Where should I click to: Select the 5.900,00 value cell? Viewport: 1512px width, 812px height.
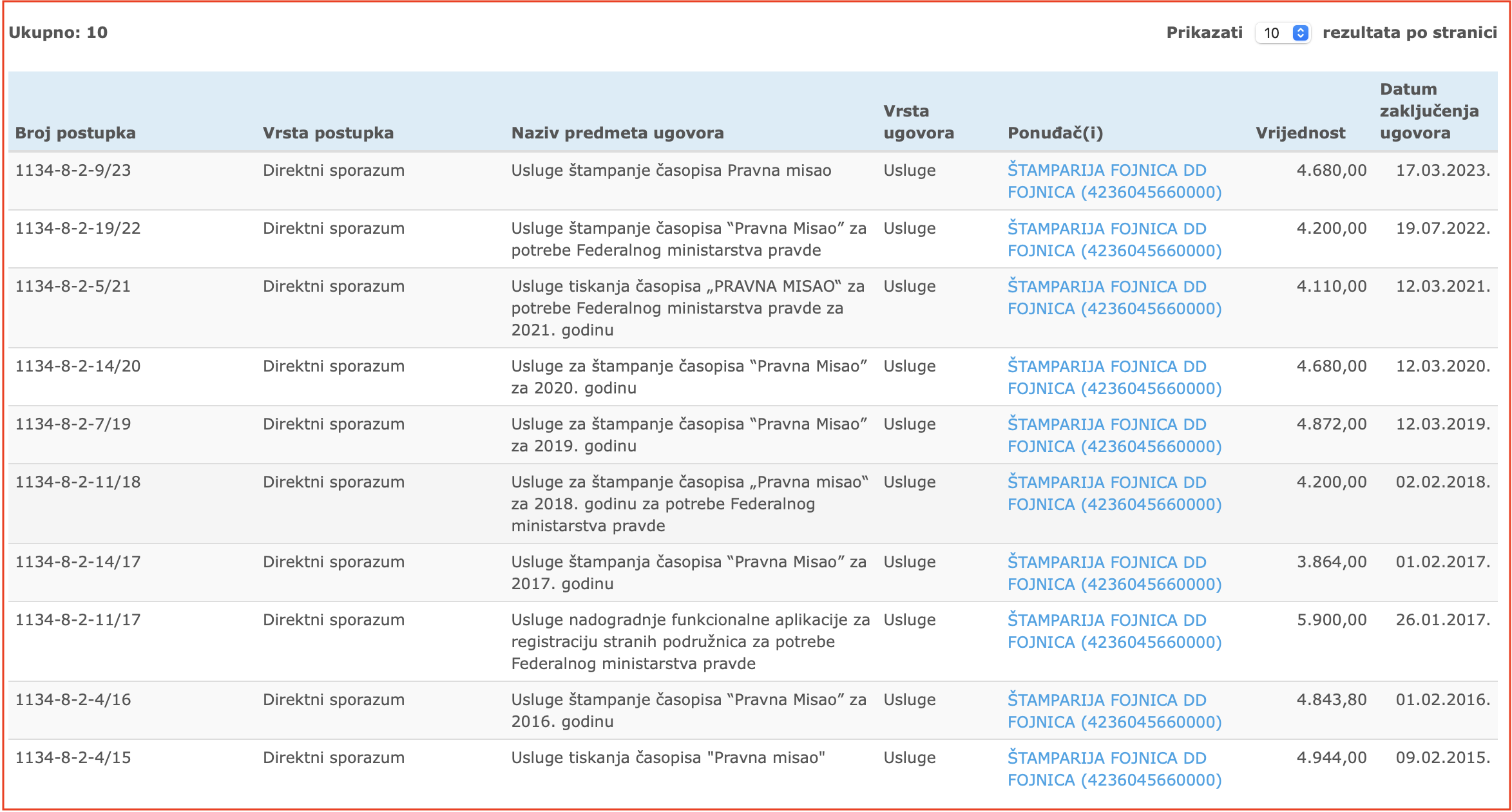coord(1332,620)
